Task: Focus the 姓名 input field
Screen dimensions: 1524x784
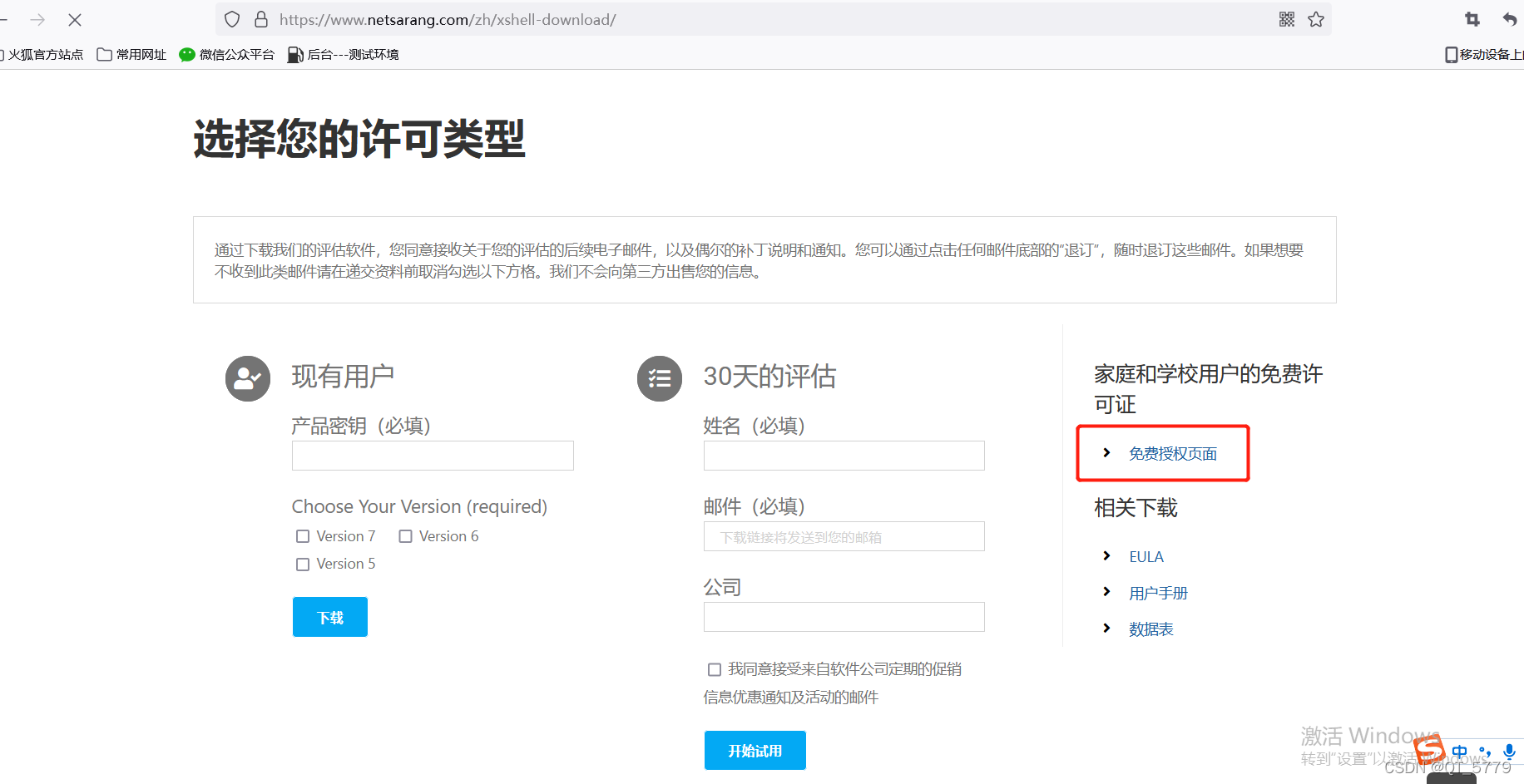Action: pyautogui.click(x=844, y=456)
